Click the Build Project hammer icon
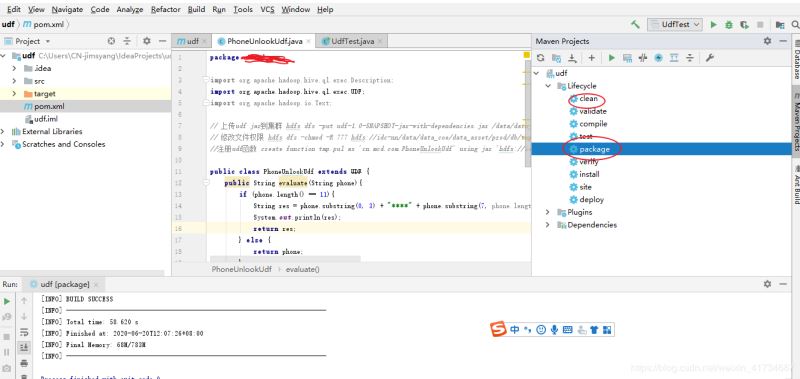 [x=635, y=24]
